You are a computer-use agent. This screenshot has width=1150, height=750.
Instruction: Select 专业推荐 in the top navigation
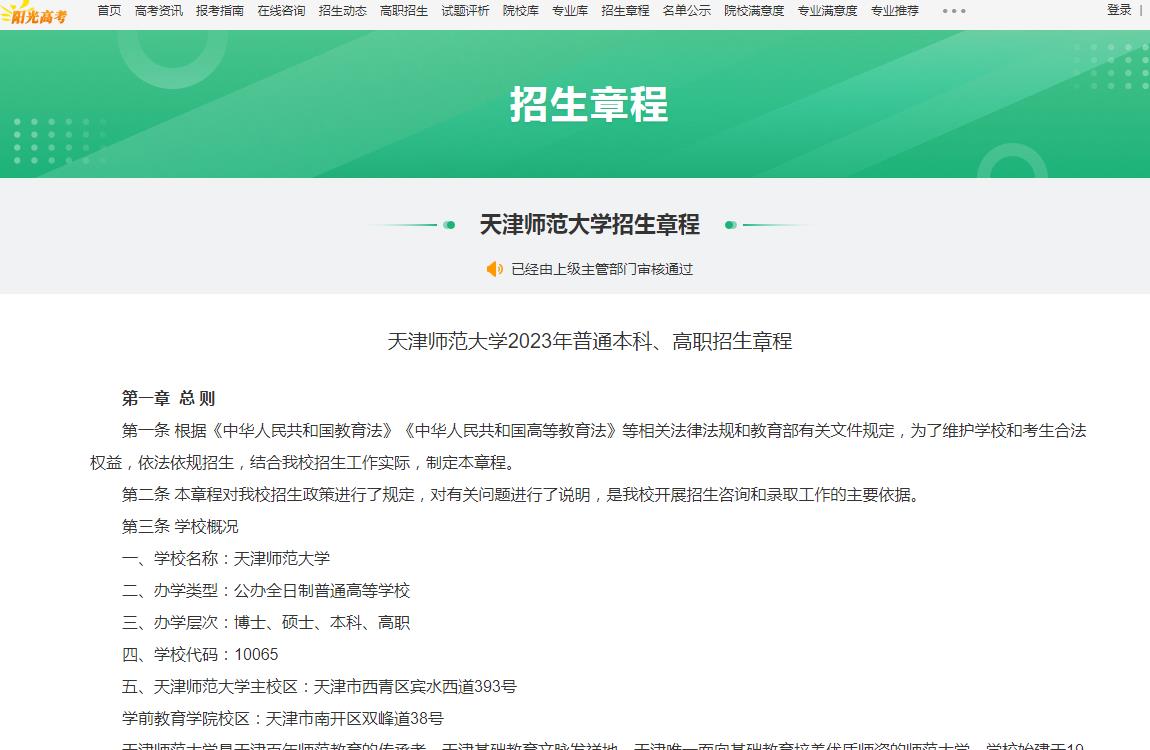(895, 10)
